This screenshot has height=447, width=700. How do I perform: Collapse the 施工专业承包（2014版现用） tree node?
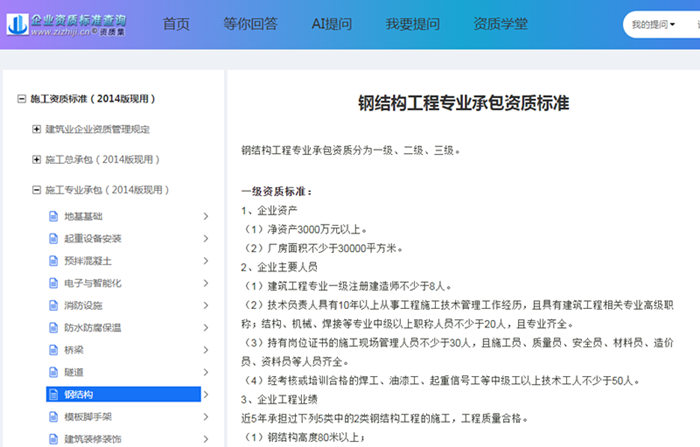(37, 190)
